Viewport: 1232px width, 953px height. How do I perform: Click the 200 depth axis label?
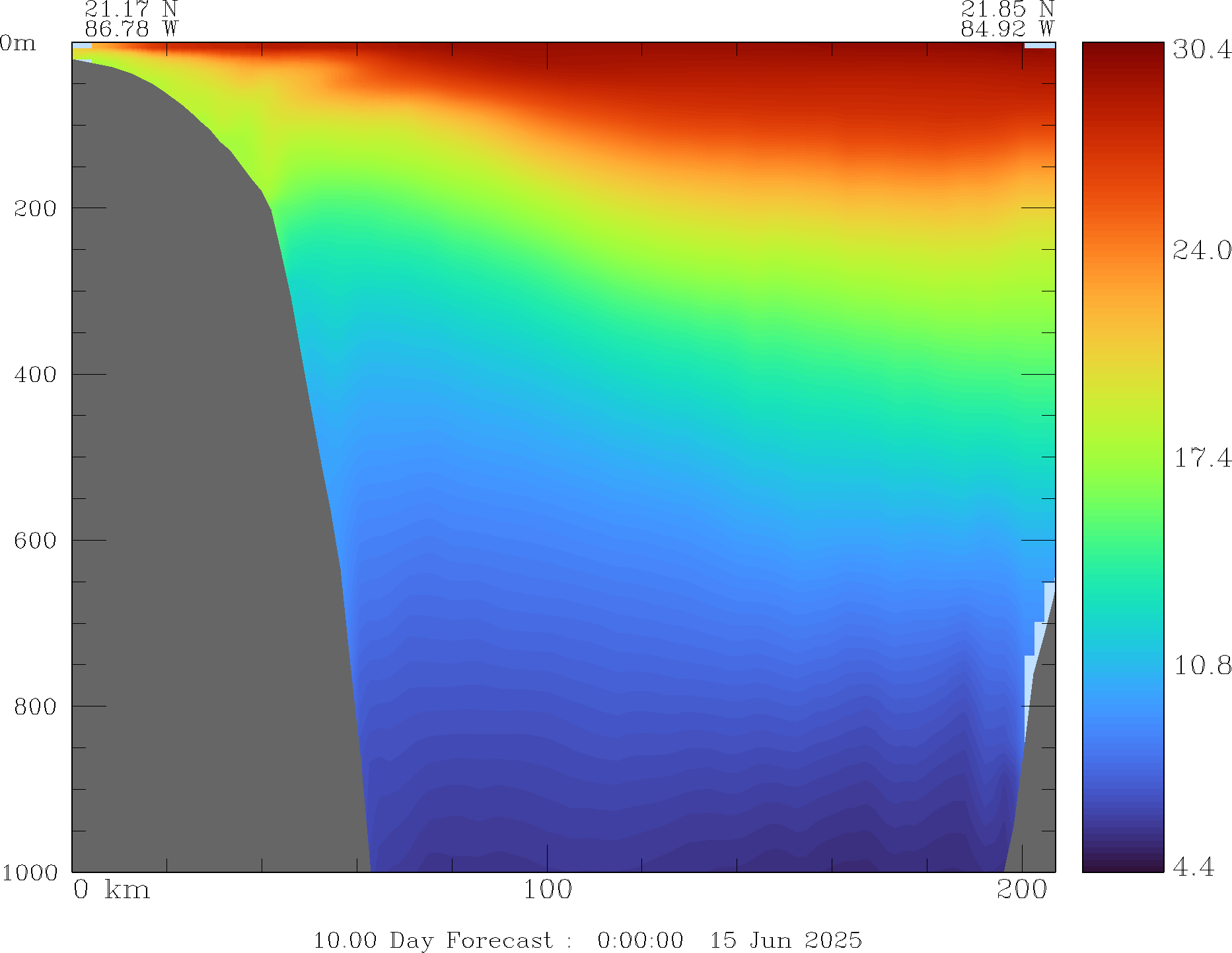click(x=35, y=208)
